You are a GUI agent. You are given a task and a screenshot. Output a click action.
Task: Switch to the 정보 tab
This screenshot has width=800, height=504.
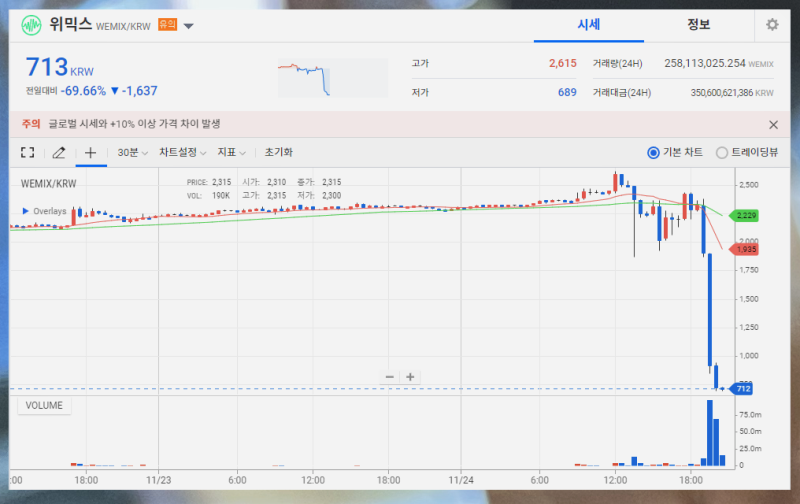click(x=698, y=24)
